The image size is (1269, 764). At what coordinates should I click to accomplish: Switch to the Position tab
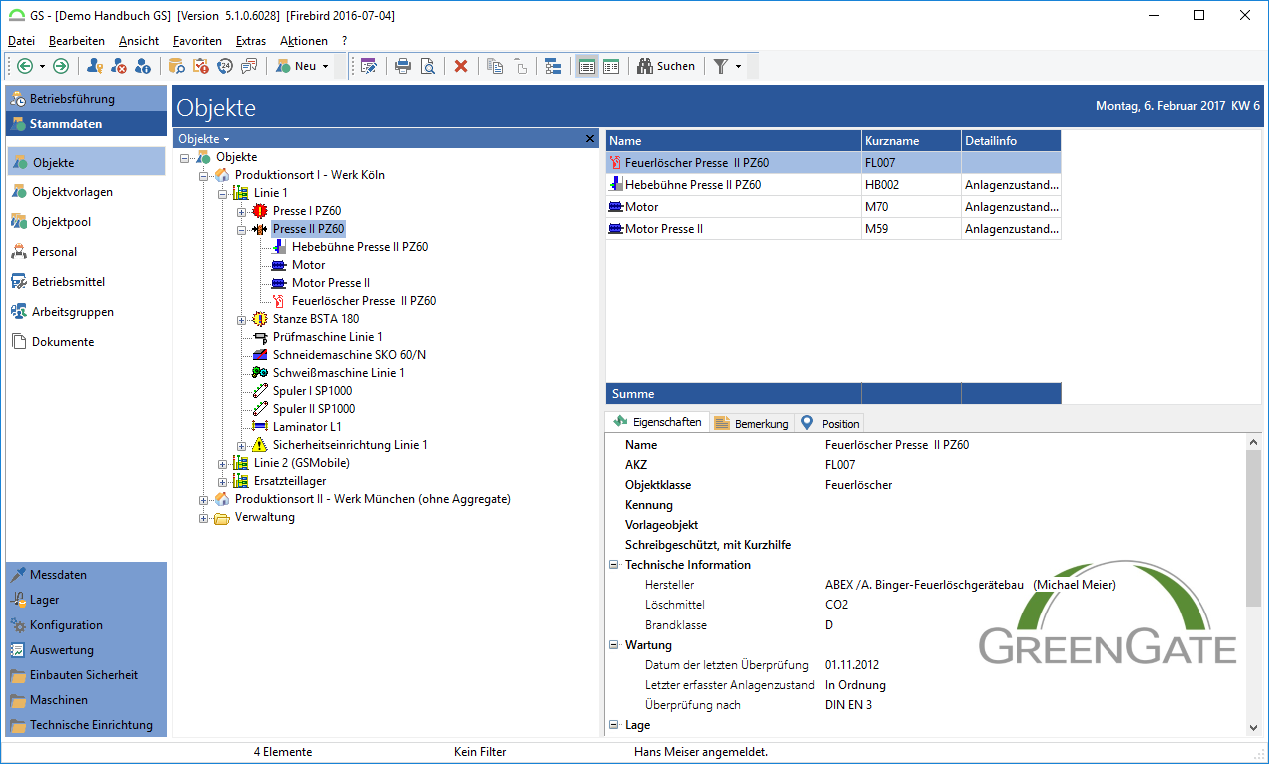click(x=830, y=423)
